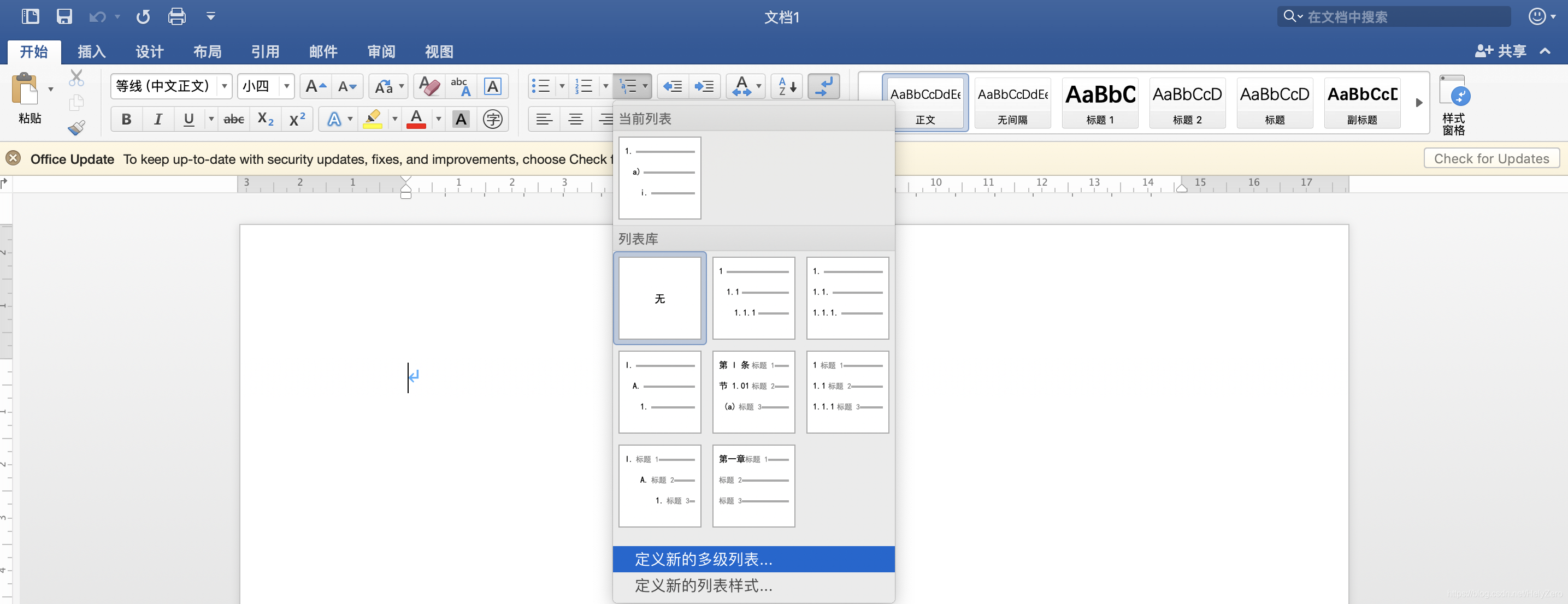This screenshot has height=604, width=1568.
Task: Select the 无 list library thumbnail
Action: 660,298
